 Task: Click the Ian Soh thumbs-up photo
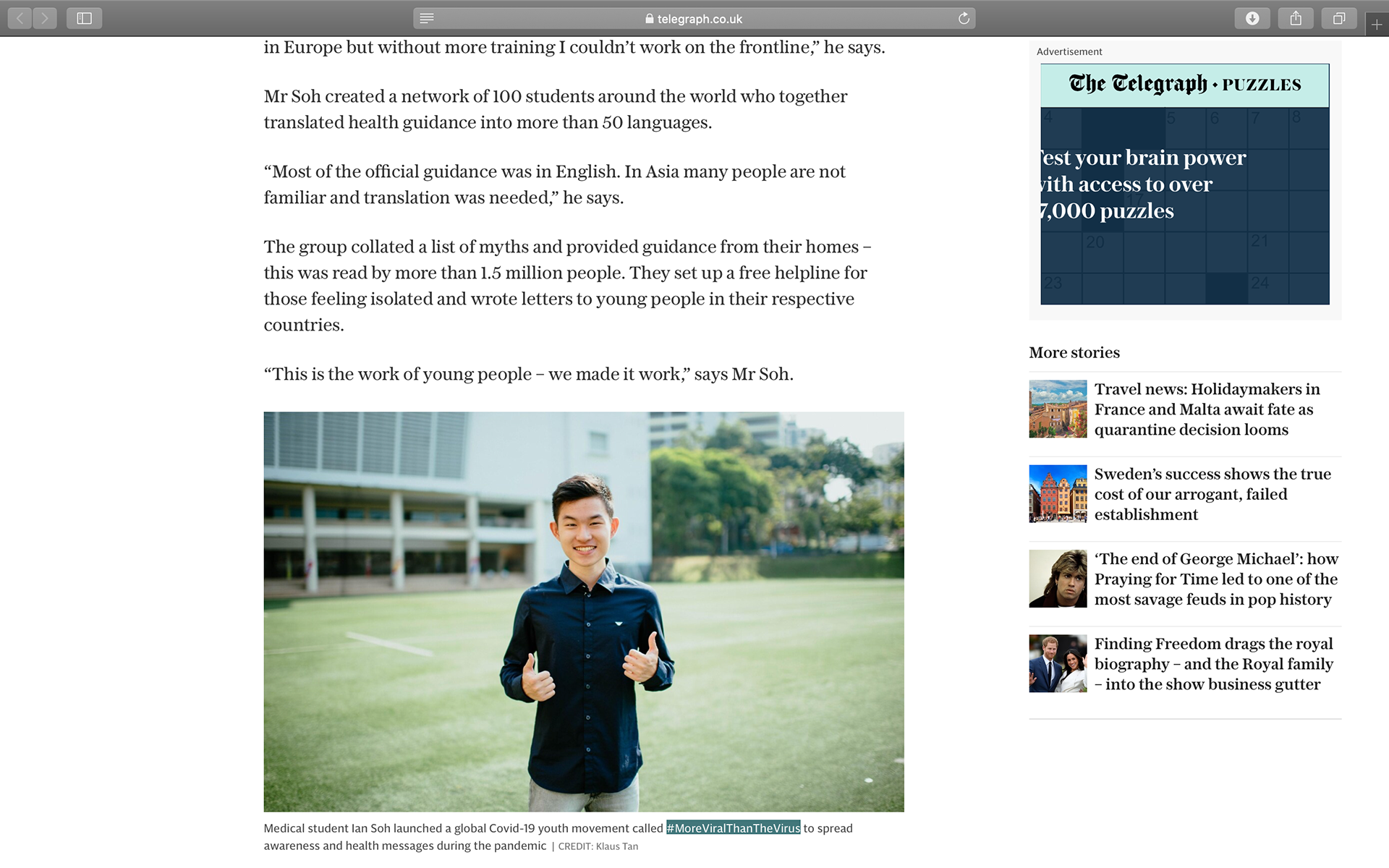pyautogui.click(x=584, y=611)
